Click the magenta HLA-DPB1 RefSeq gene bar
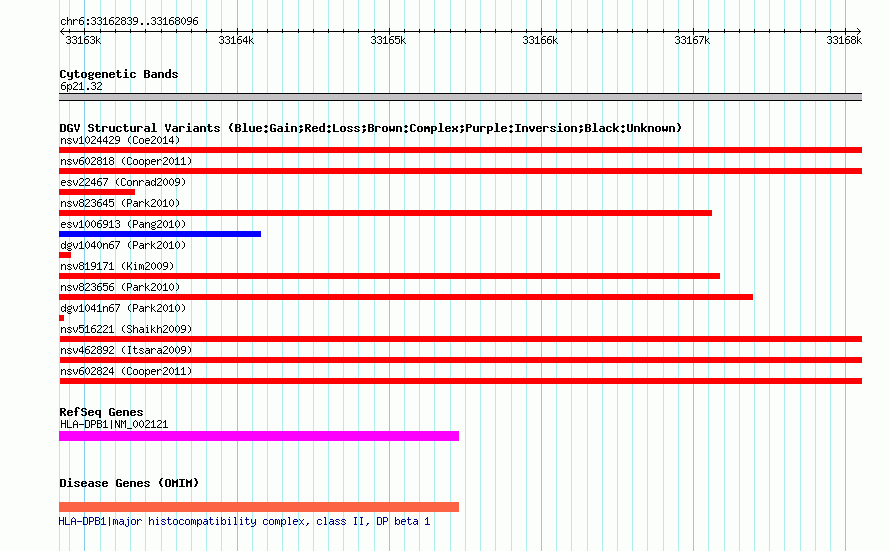 [259, 436]
